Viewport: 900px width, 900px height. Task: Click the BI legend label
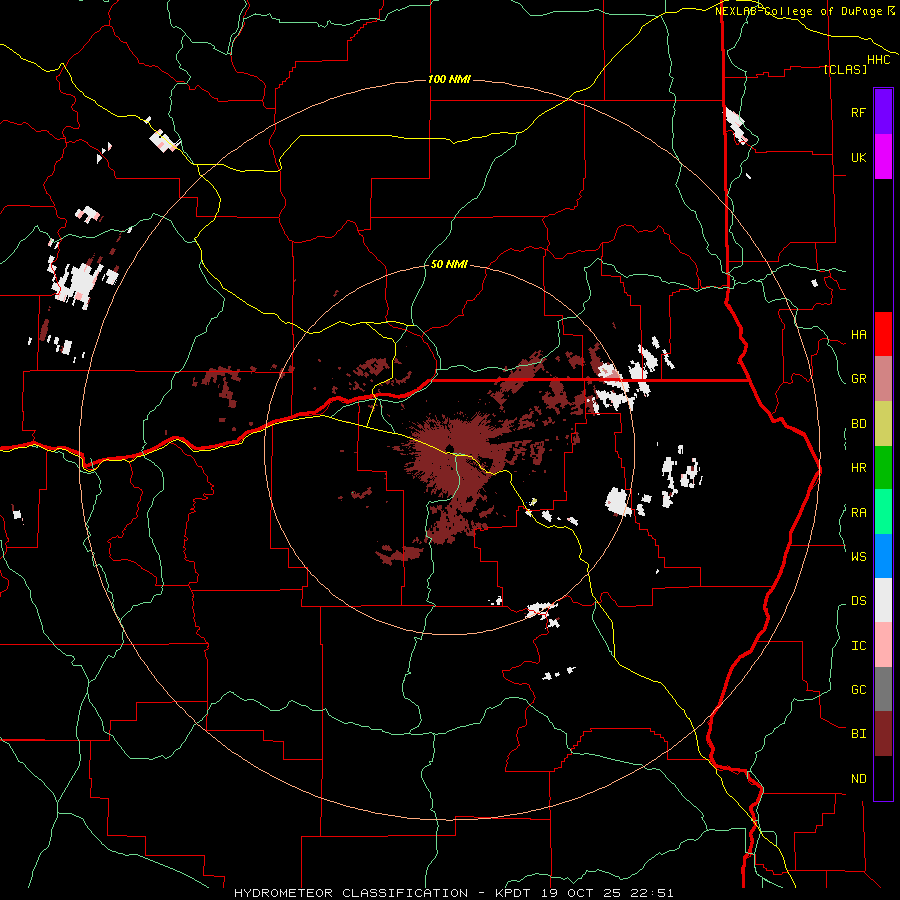point(858,734)
